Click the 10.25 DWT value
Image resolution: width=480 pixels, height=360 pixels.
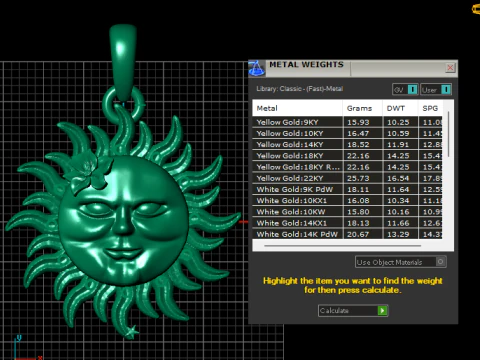pyautogui.click(x=398, y=122)
